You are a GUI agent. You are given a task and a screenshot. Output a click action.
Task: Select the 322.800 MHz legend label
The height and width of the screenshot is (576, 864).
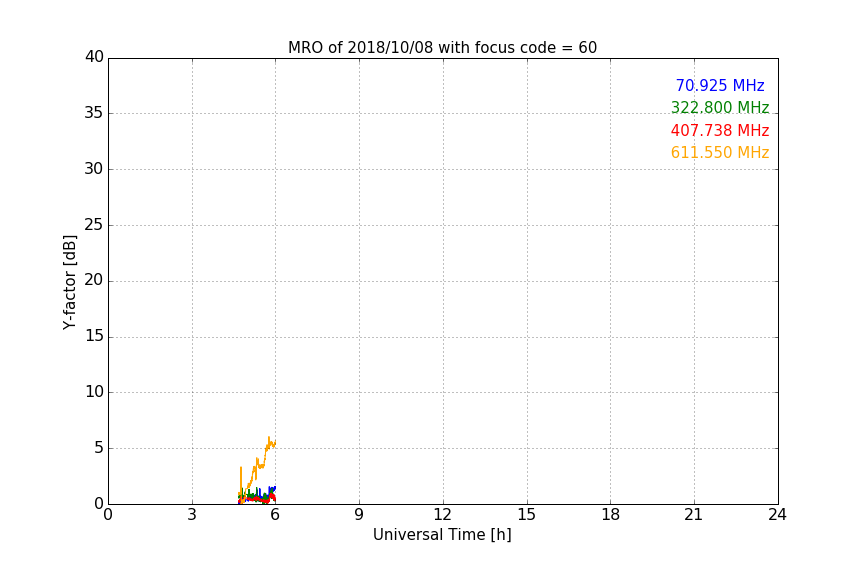720,108
